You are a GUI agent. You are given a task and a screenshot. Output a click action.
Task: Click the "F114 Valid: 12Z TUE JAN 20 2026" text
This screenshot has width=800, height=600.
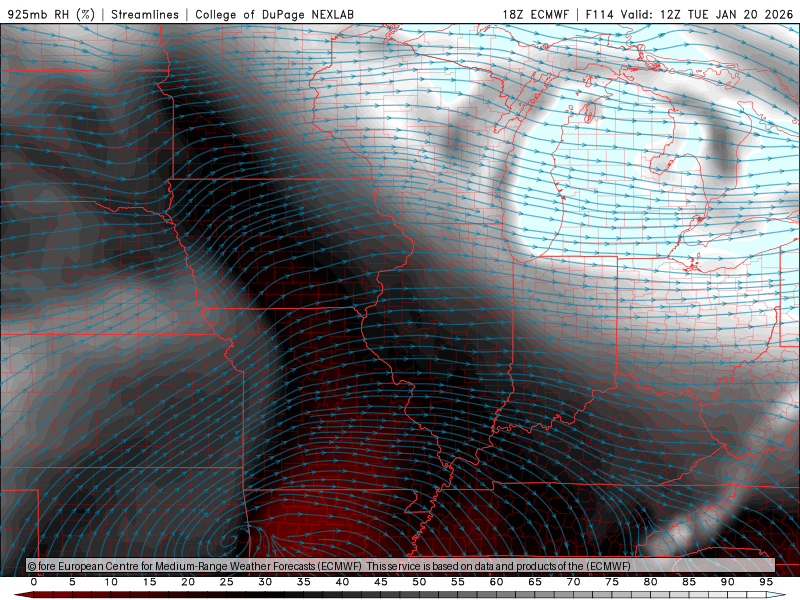(689, 14)
